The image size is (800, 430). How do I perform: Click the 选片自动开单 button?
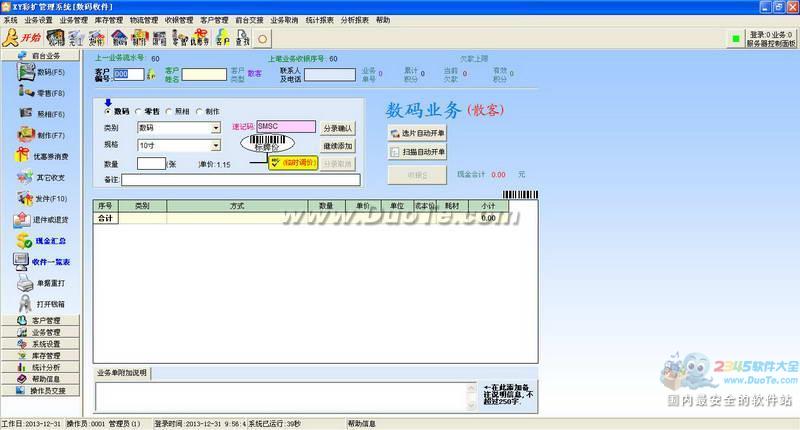[x=417, y=133]
